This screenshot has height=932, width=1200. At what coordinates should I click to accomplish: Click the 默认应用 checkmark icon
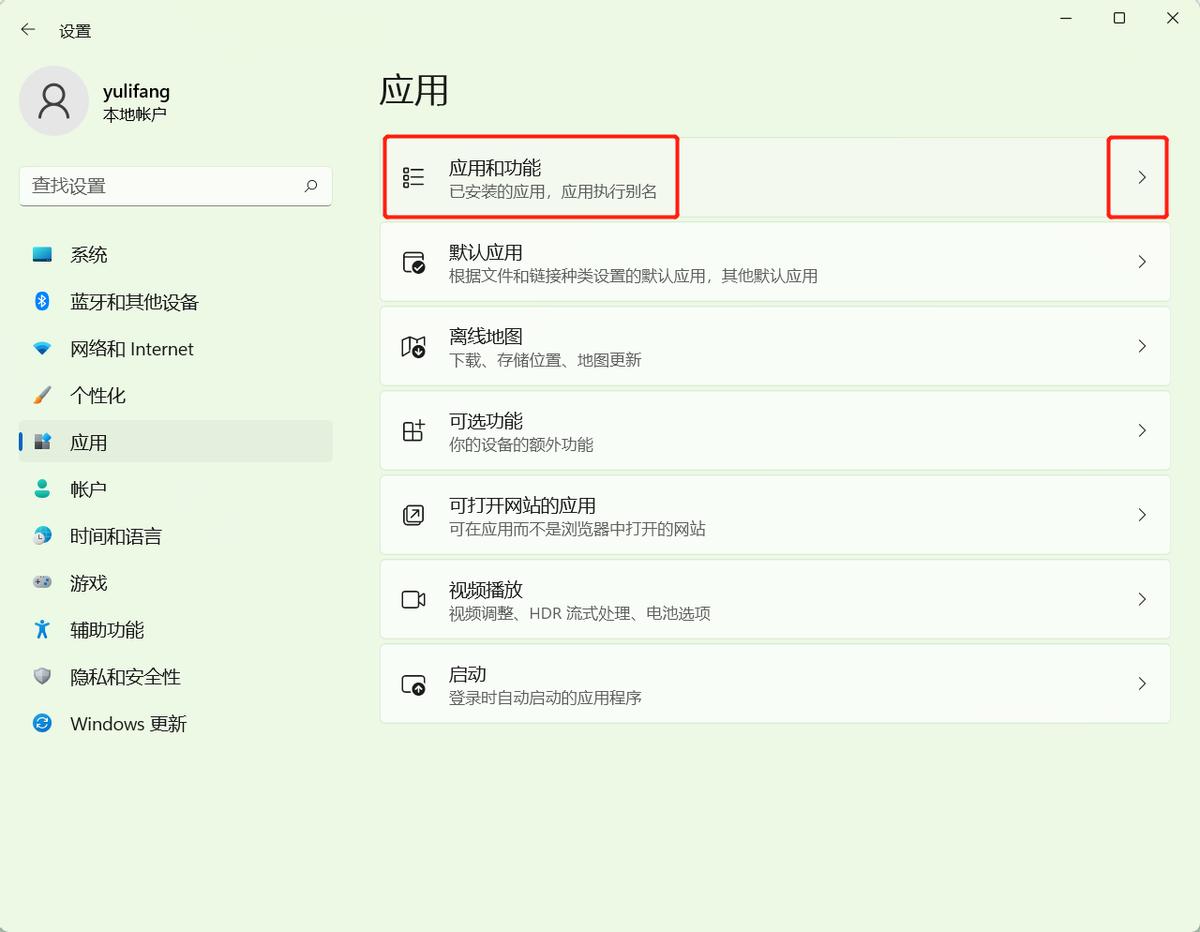coord(413,261)
